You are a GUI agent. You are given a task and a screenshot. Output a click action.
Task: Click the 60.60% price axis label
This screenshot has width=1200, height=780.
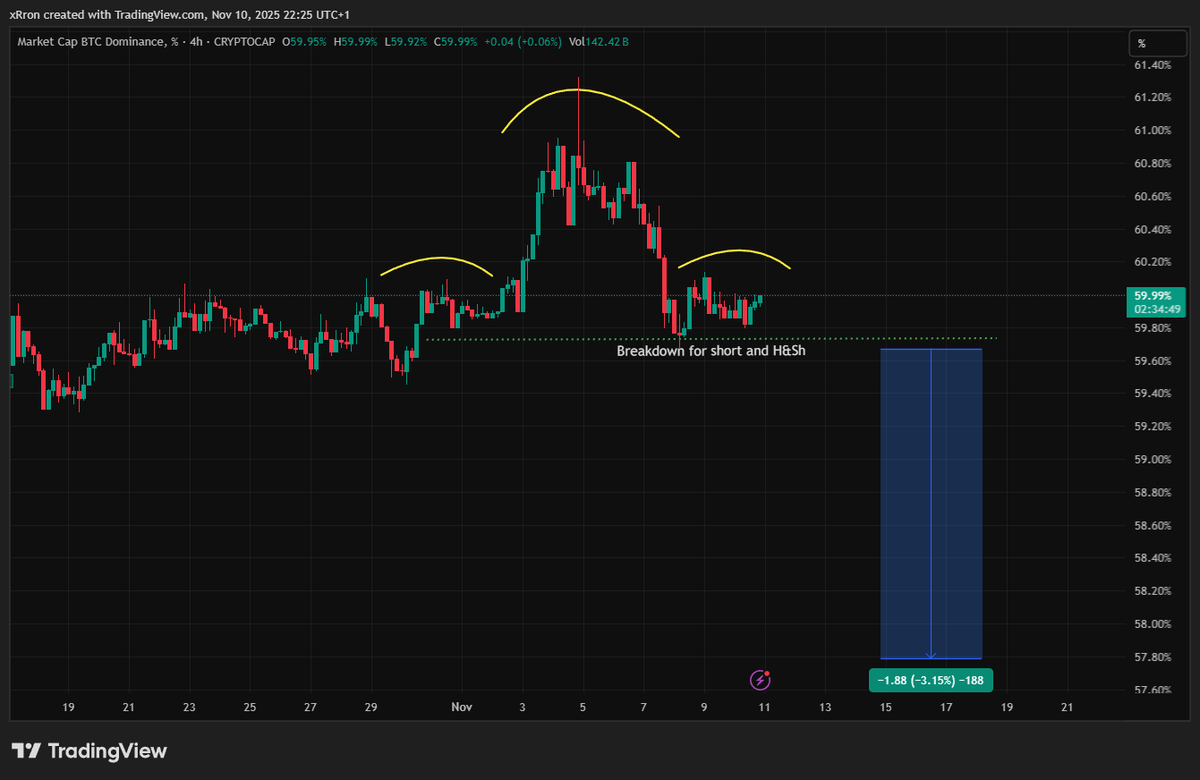1152,196
